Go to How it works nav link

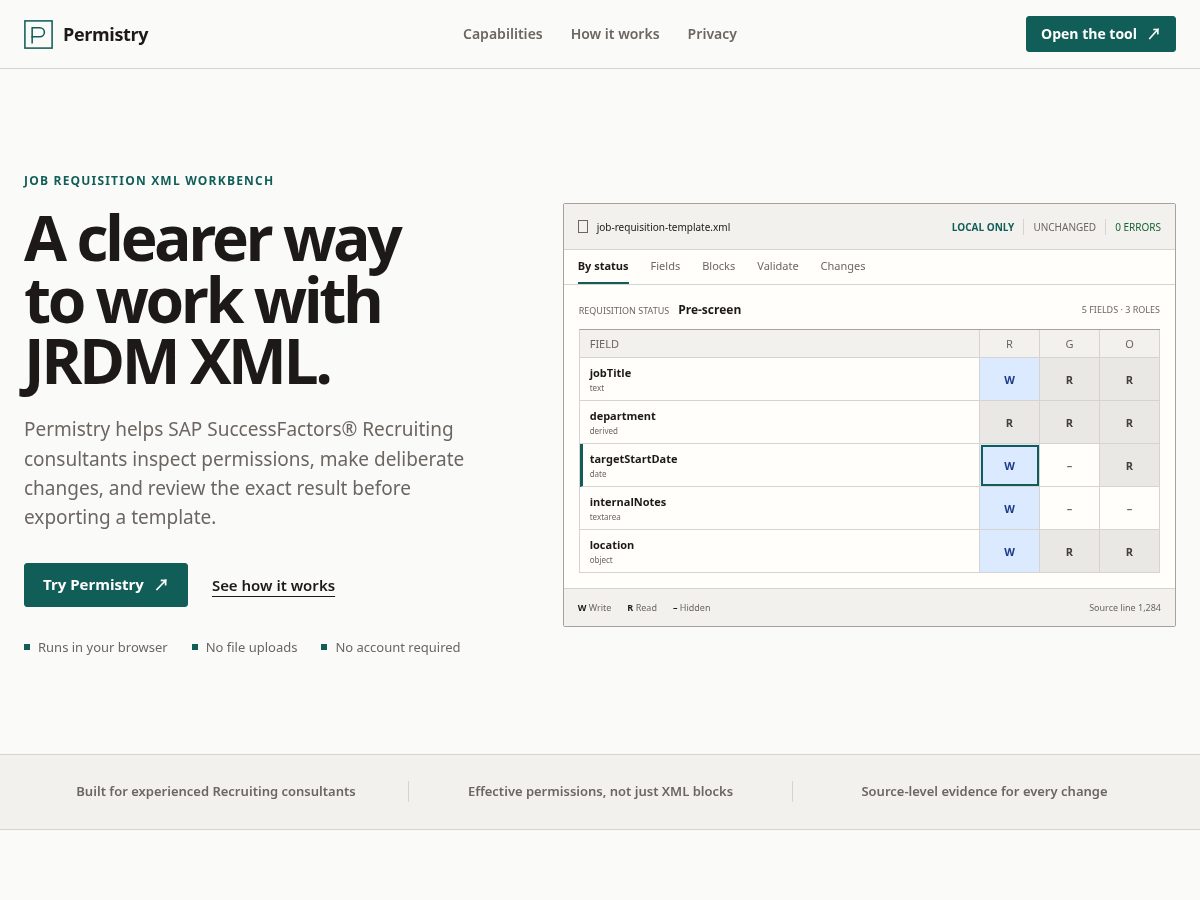click(x=615, y=34)
